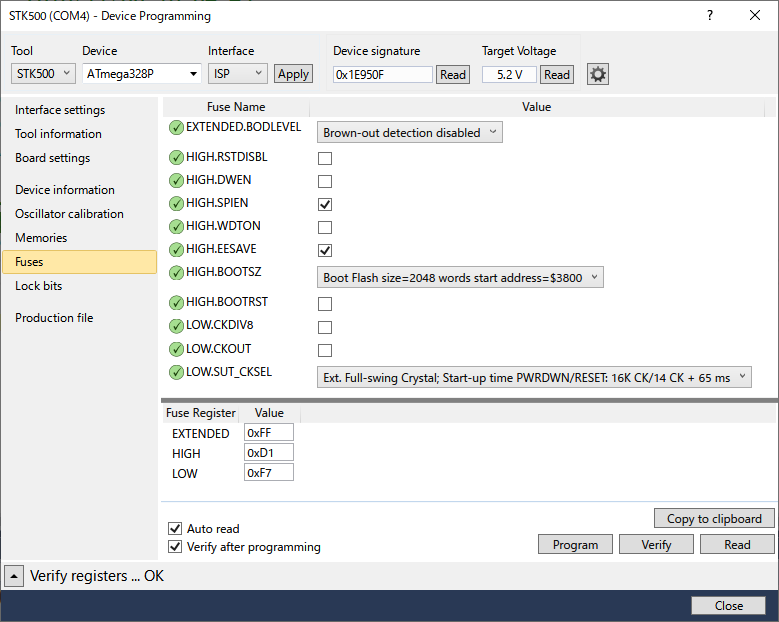779x622 pixels.
Task: Open Oscillator calibration page
Action: click(x=69, y=214)
